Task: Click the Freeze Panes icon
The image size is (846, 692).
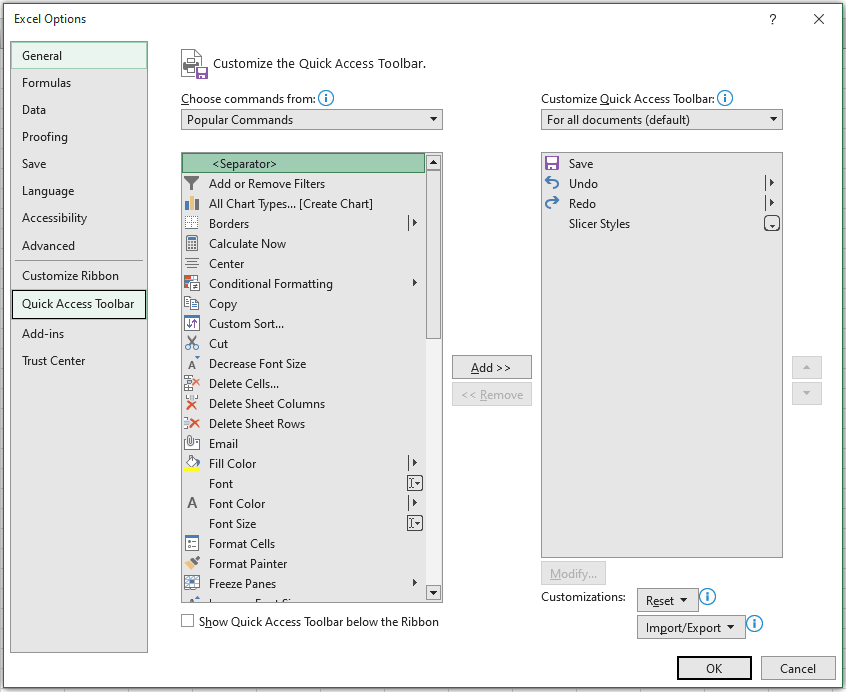Action: [192, 583]
